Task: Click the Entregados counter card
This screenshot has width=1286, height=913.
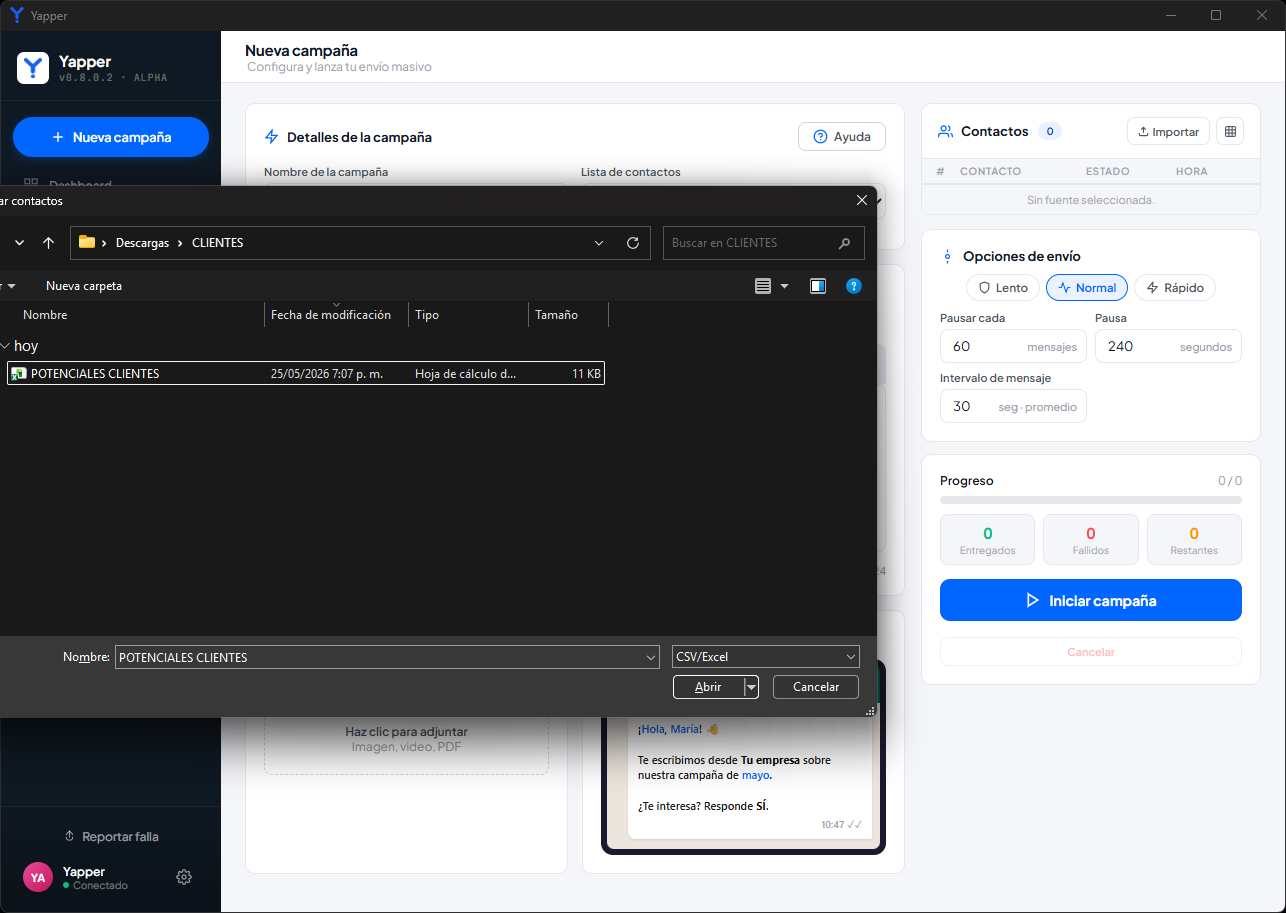Action: pos(988,540)
